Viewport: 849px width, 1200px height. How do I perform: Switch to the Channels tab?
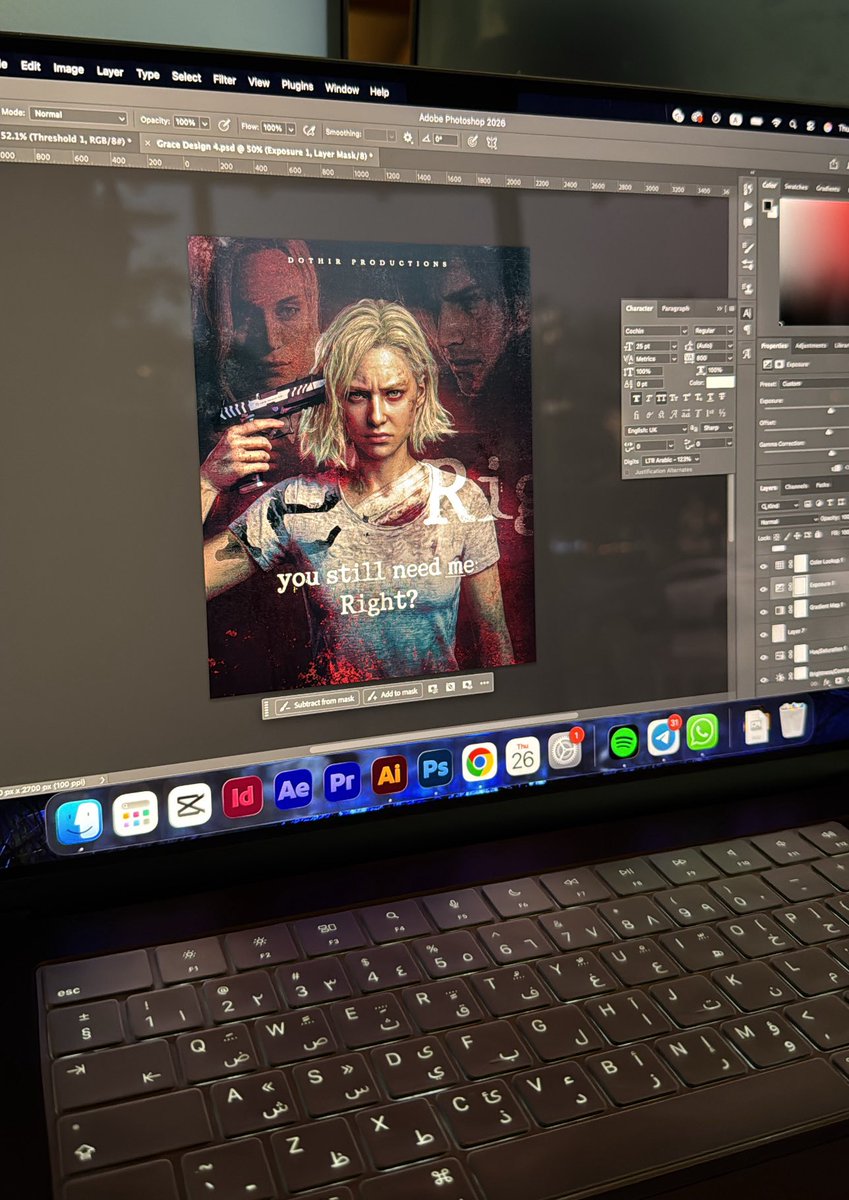point(796,487)
